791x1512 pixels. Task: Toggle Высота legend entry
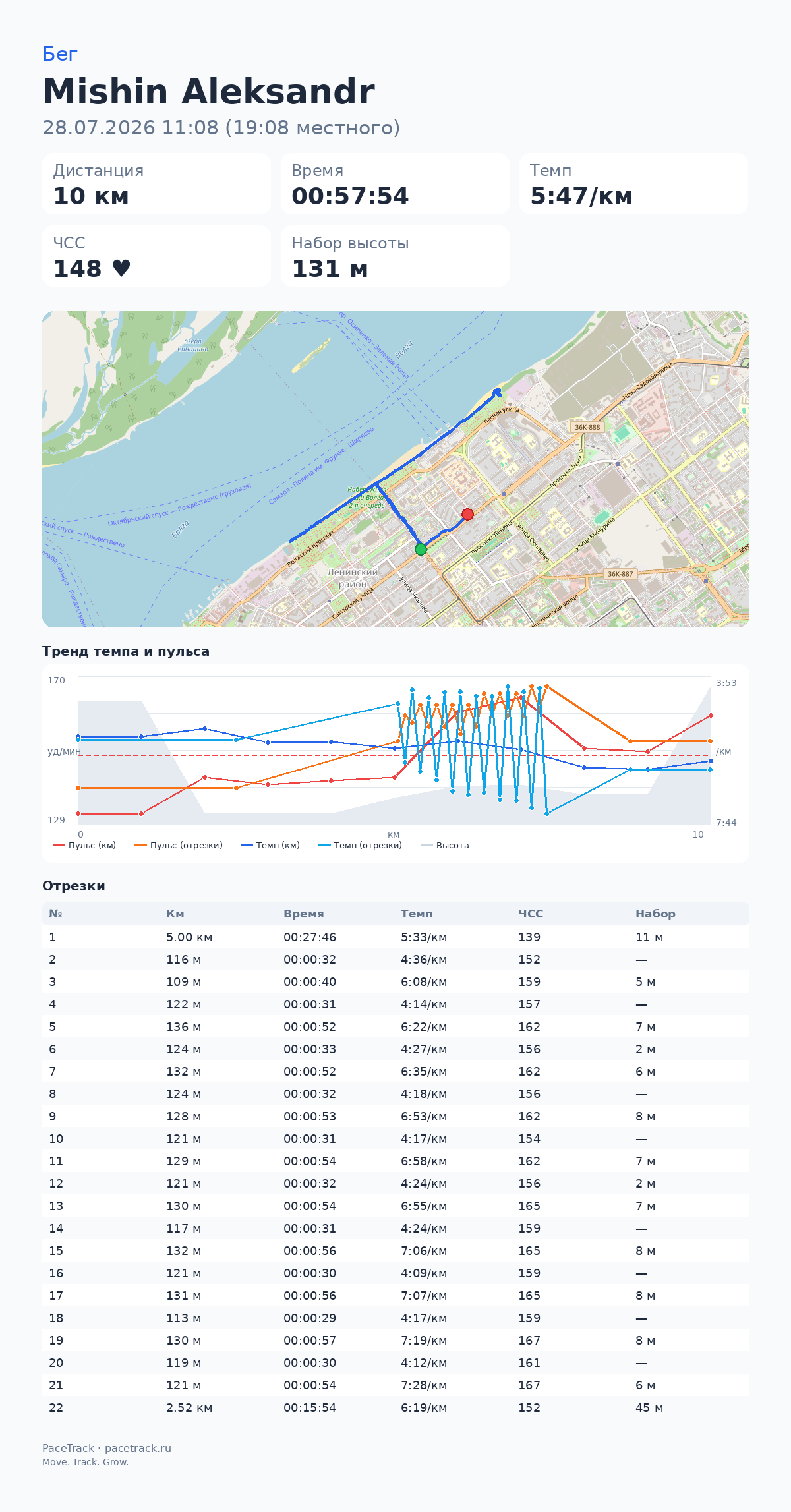(x=445, y=845)
